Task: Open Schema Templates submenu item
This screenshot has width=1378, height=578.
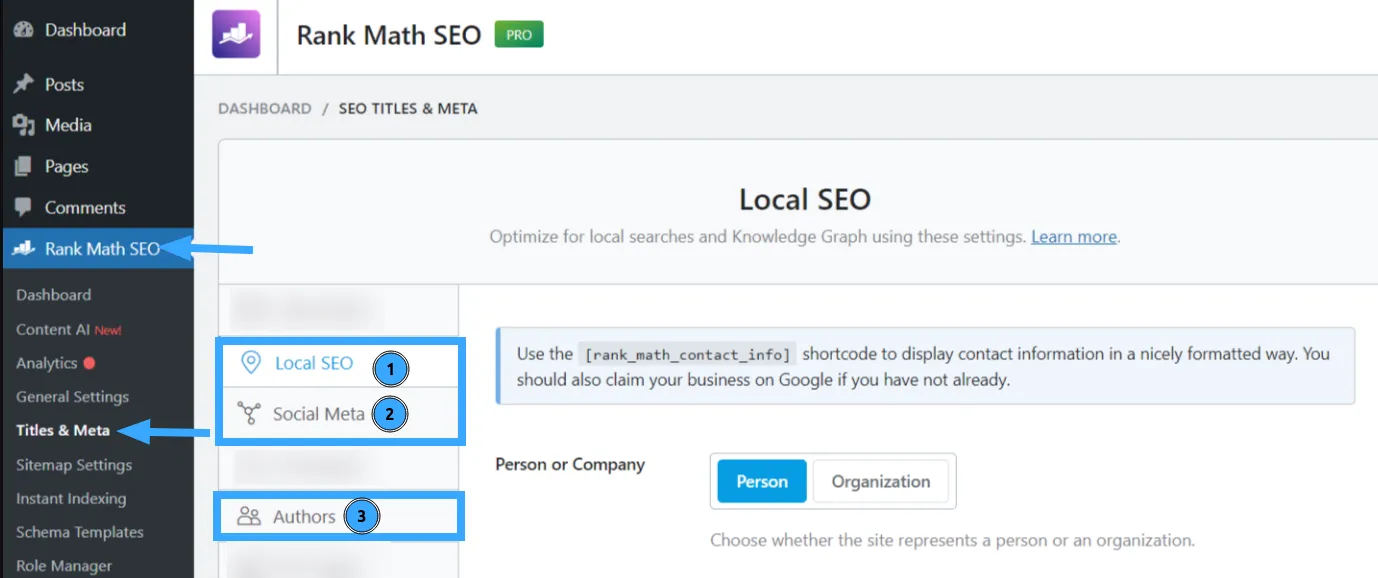Action: pos(80,532)
